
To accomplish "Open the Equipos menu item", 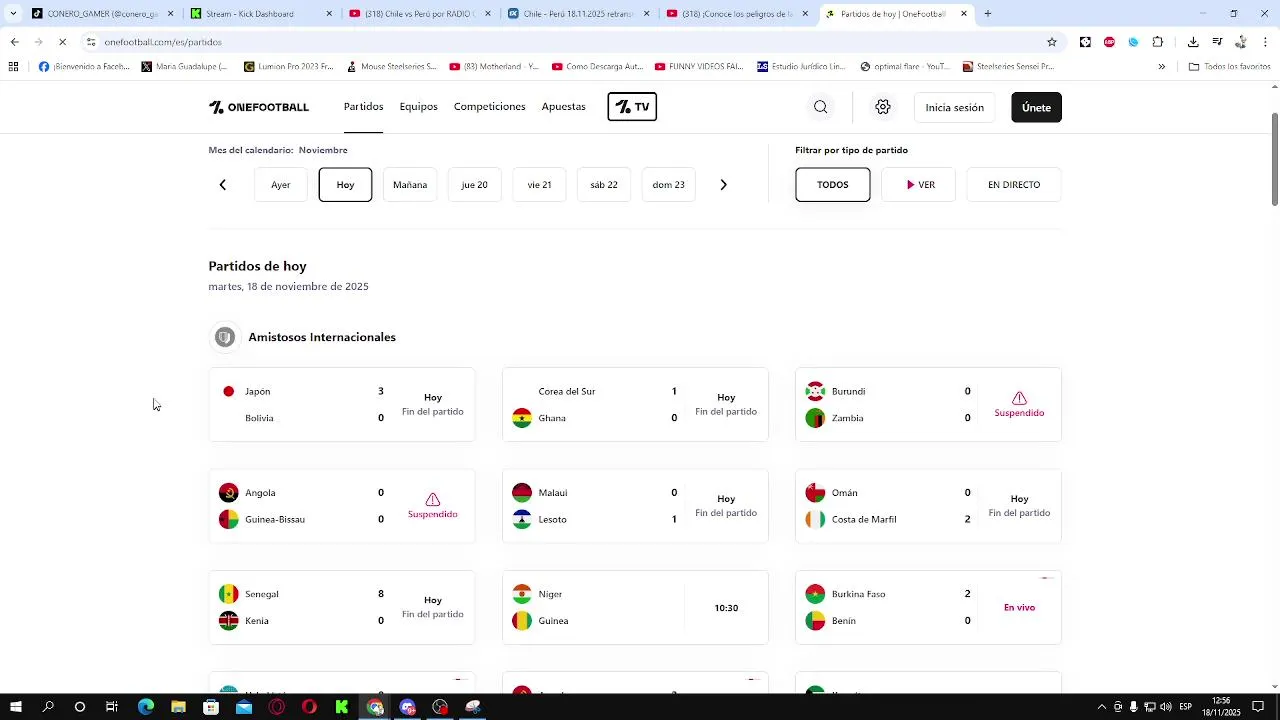I will [419, 107].
